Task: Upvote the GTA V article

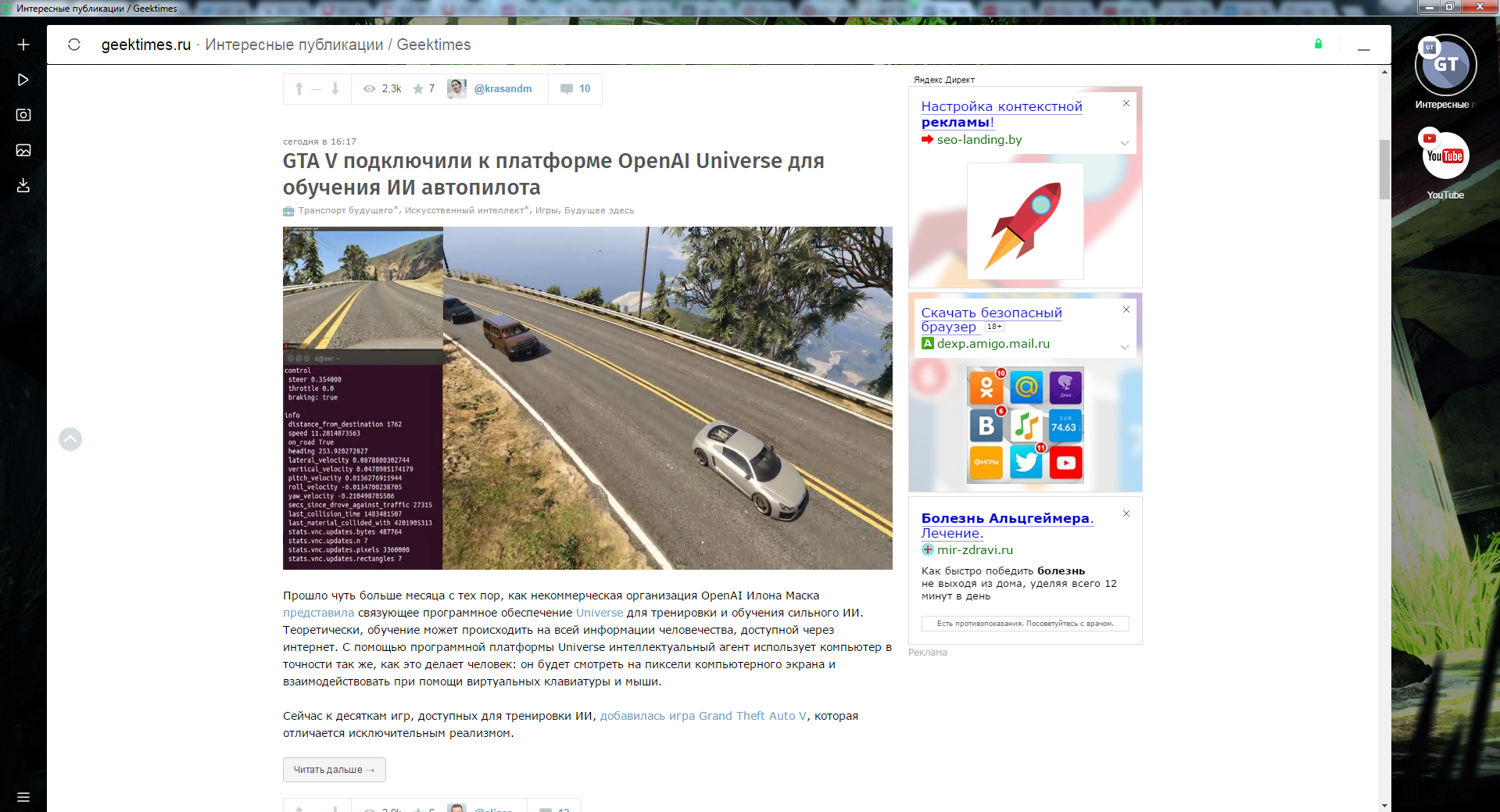Action: [299, 88]
